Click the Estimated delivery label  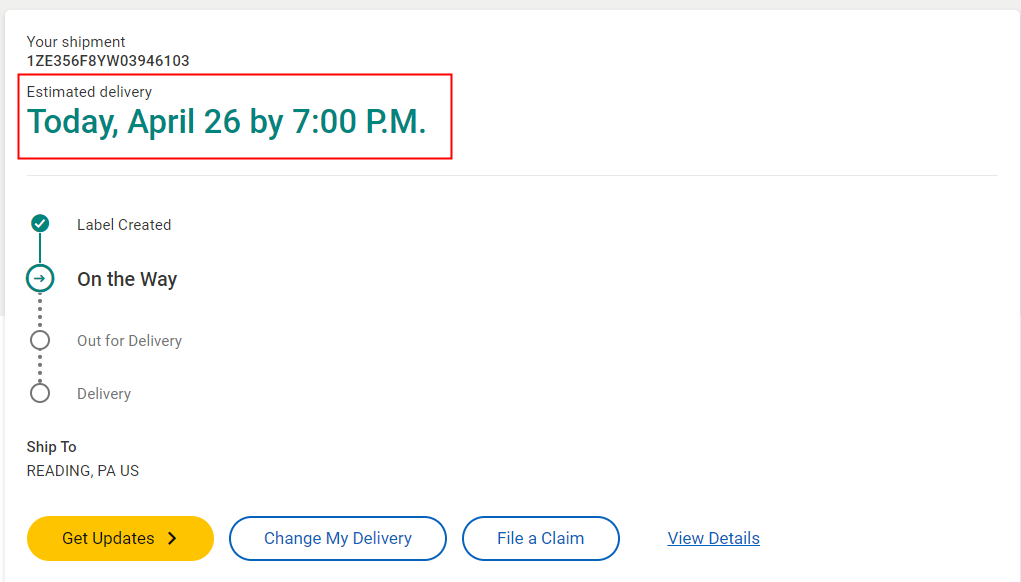[x=89, y=92]
